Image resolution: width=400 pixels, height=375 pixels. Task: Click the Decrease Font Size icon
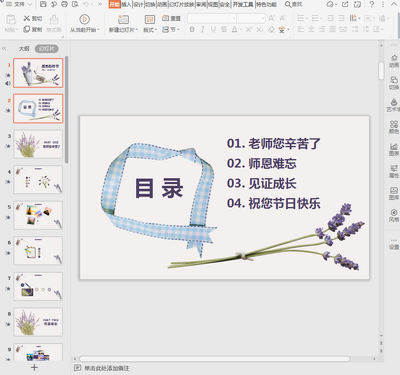click(283, 18)
